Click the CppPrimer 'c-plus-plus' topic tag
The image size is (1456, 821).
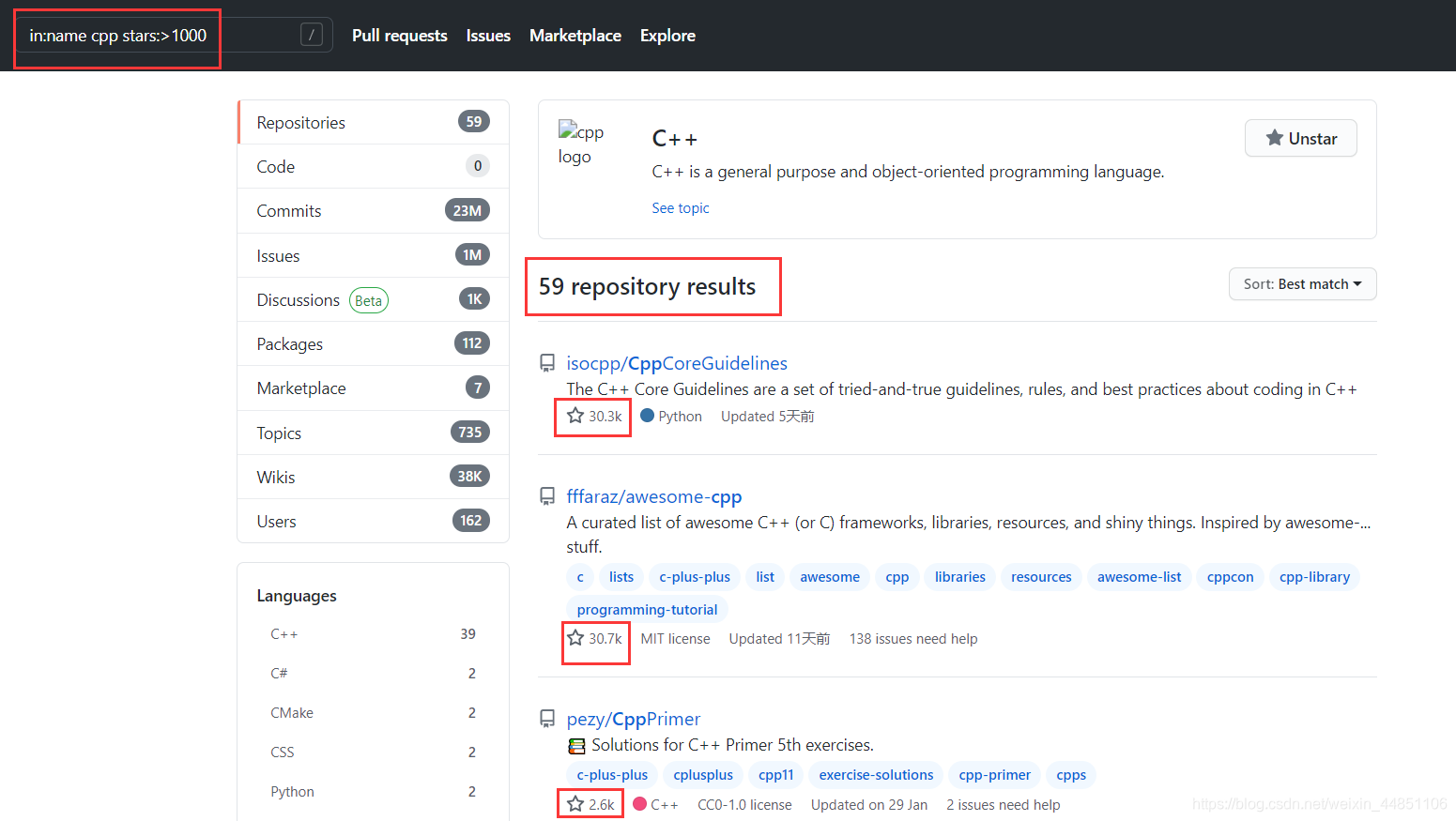pos(612,775)
